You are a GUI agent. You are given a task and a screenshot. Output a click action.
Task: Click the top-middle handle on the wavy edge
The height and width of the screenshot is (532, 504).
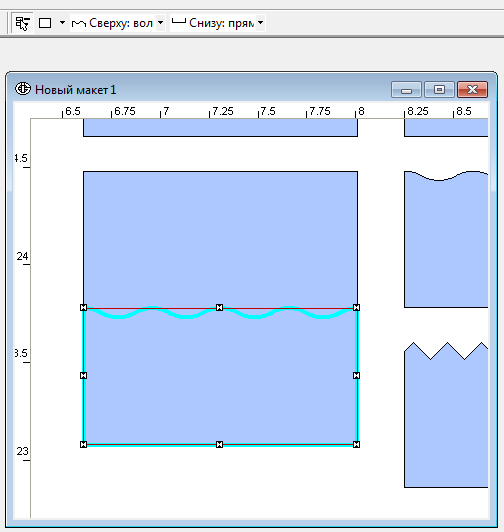tap(220, 307)
